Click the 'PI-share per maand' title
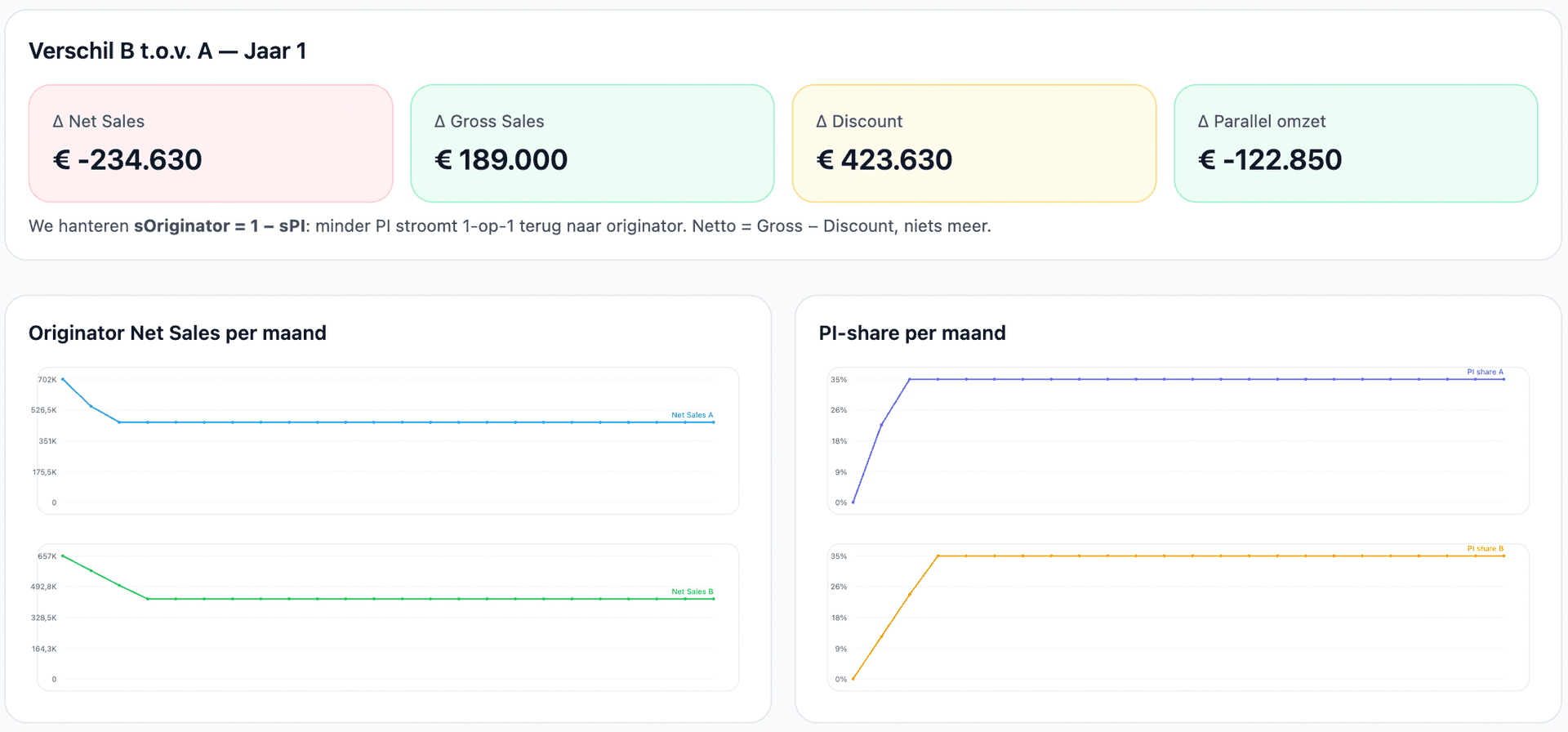The image size is (1568, 732). (911, 333)
